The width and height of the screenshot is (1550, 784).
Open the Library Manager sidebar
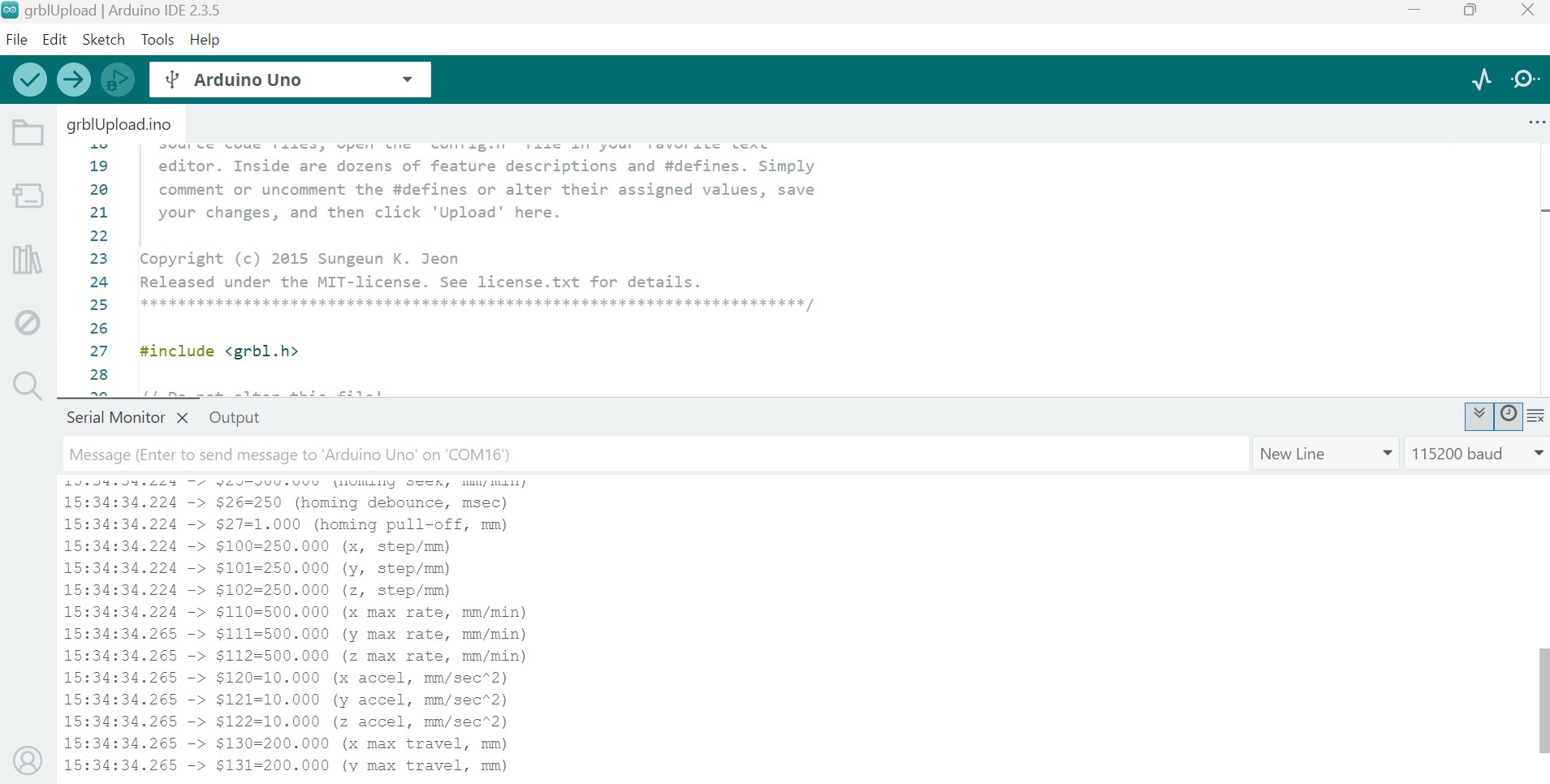click(28, 260)
